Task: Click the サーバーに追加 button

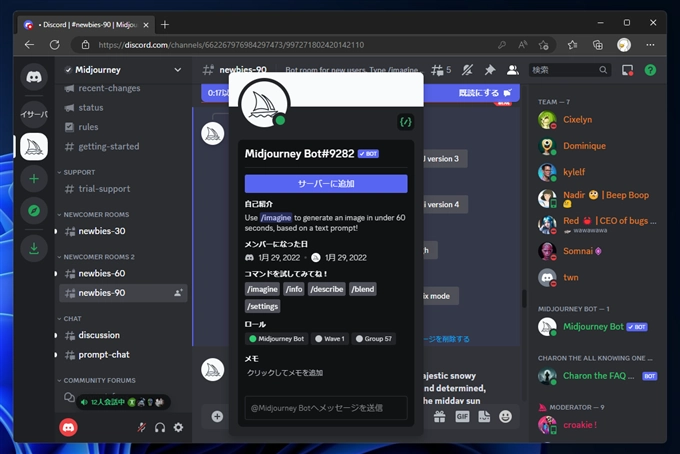Action: (x=326, y=184)
